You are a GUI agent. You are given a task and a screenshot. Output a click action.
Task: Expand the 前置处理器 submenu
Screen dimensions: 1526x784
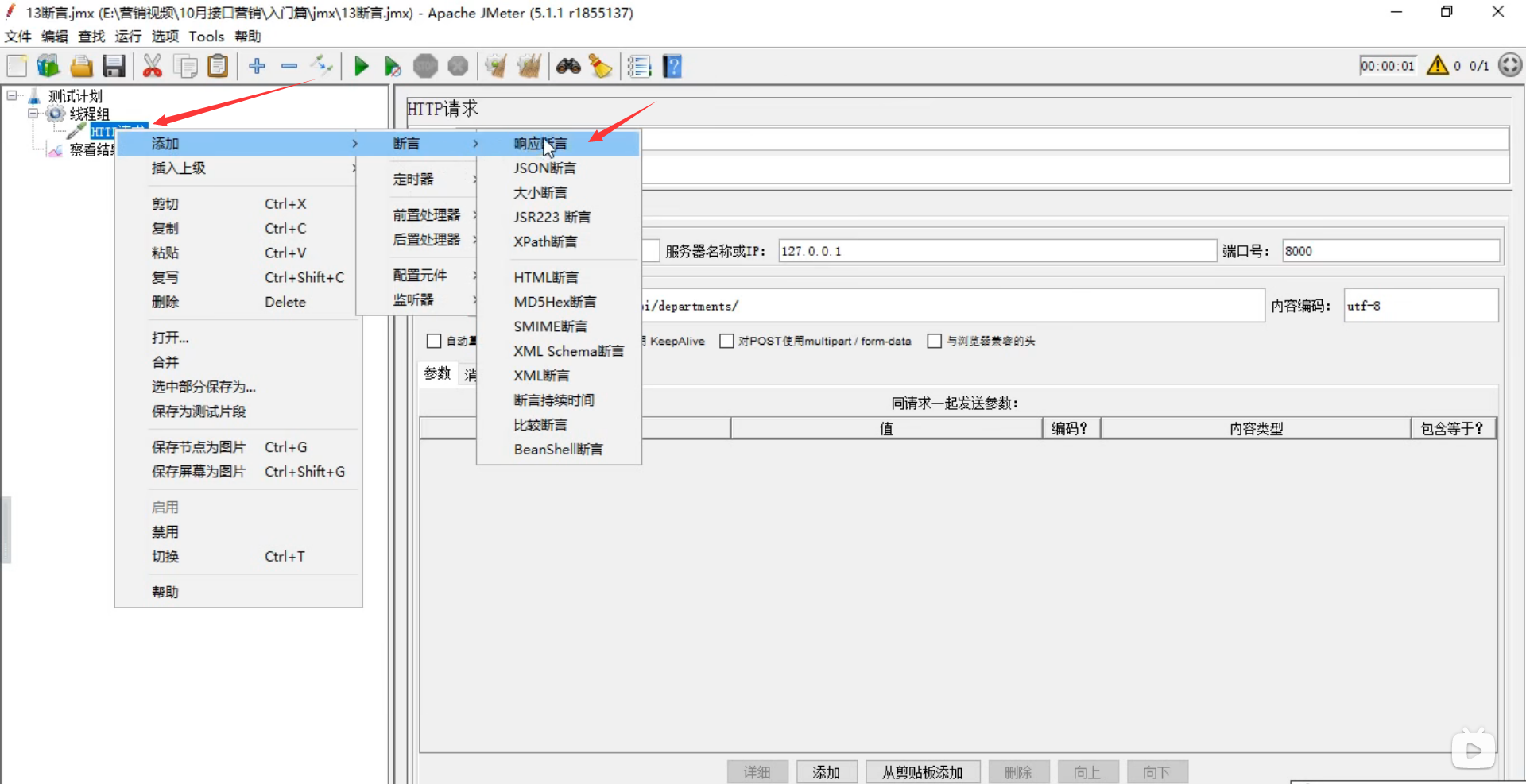[418, 215]
